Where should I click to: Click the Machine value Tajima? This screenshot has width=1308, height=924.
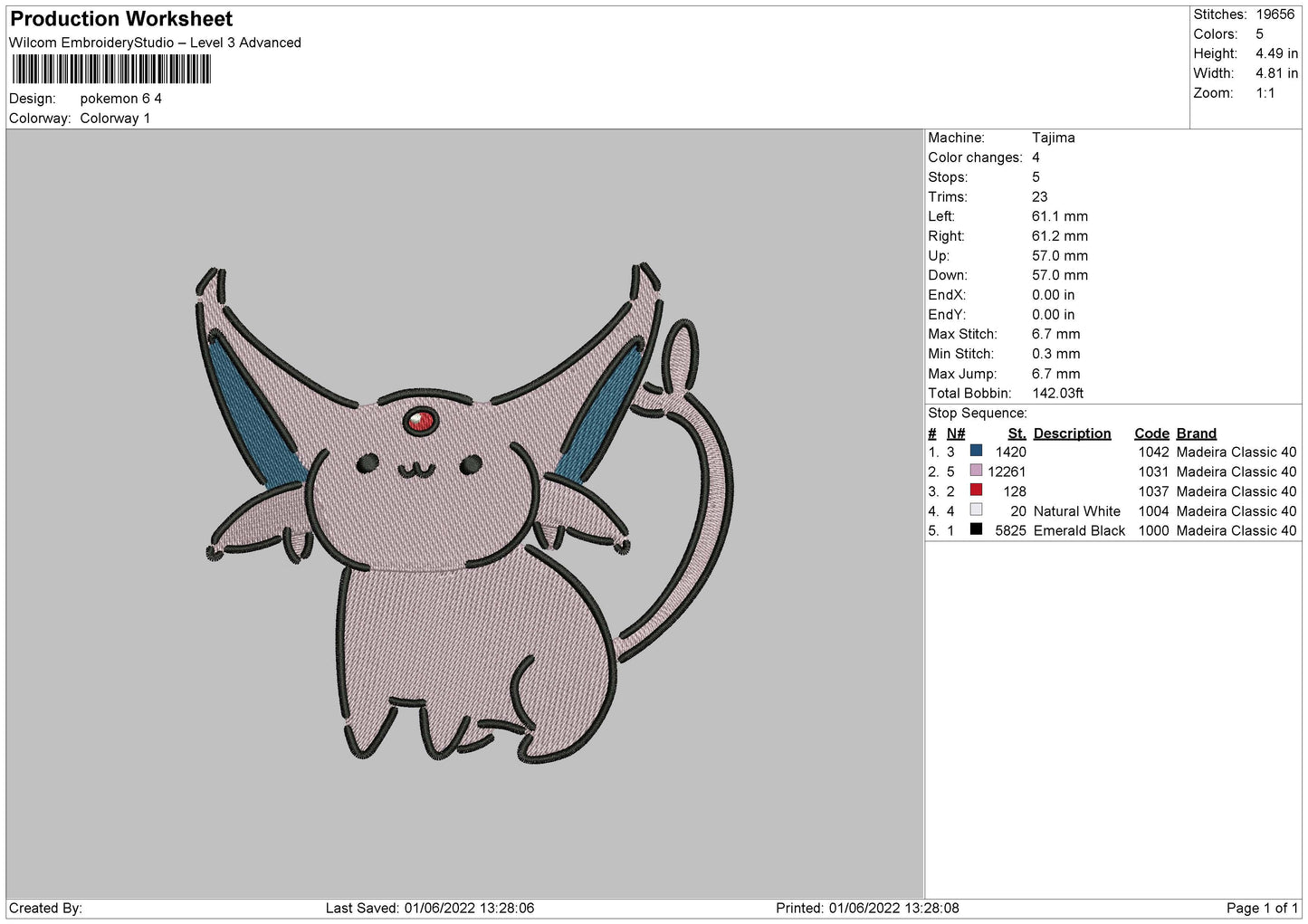[x=1054, y=138]
